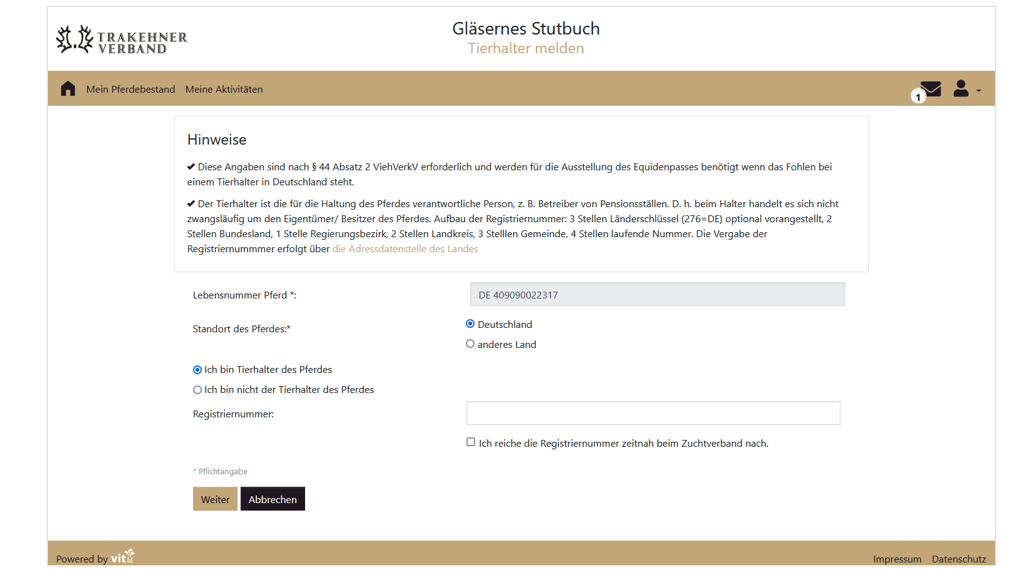Image resolution: width=1028 pixels, height=569 pixels.
Task: Choose Ich bin nicht der Tierhalter option
Action: (197, 389)
